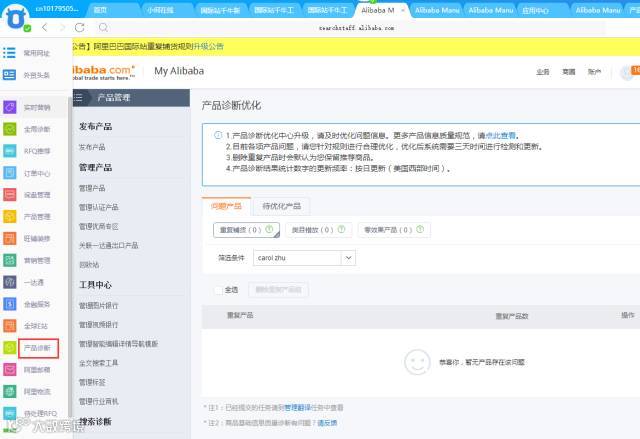Open 管理图片银行 in left menu
This screenshot has width=640, height=439.
[98, 306]
